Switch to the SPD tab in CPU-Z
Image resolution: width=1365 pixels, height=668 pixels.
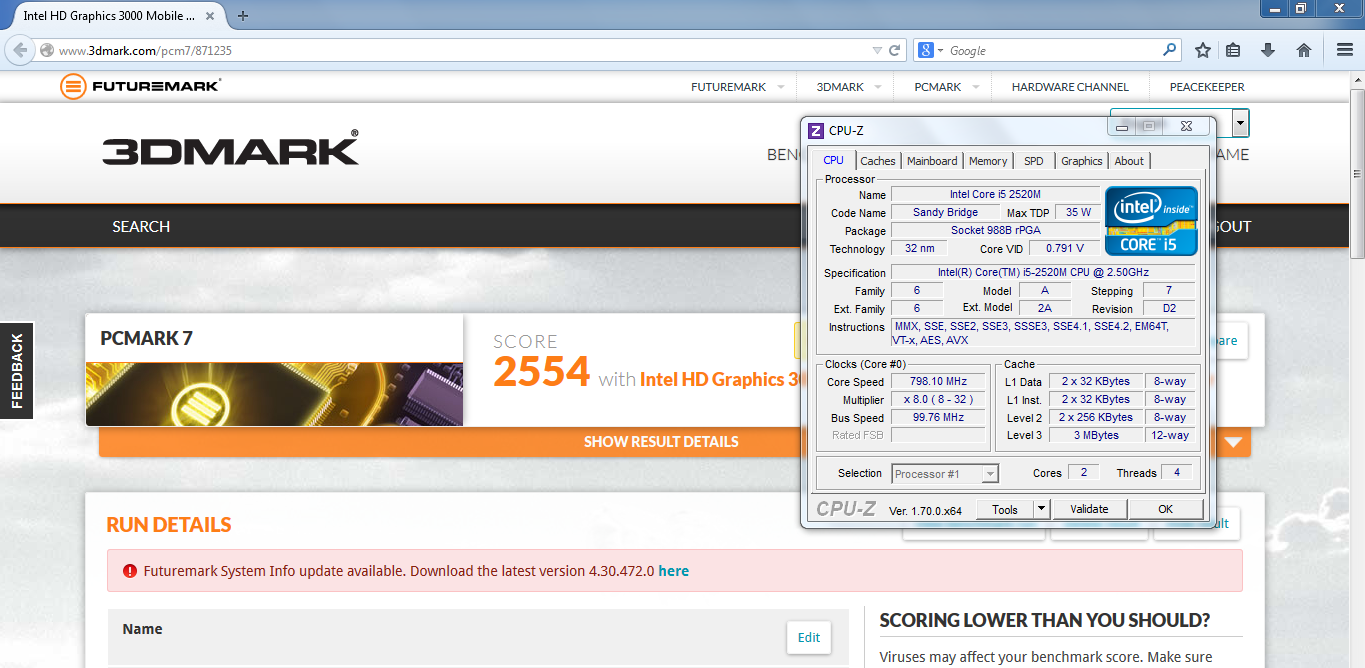pyautogui.click(x=1034, y=161)
